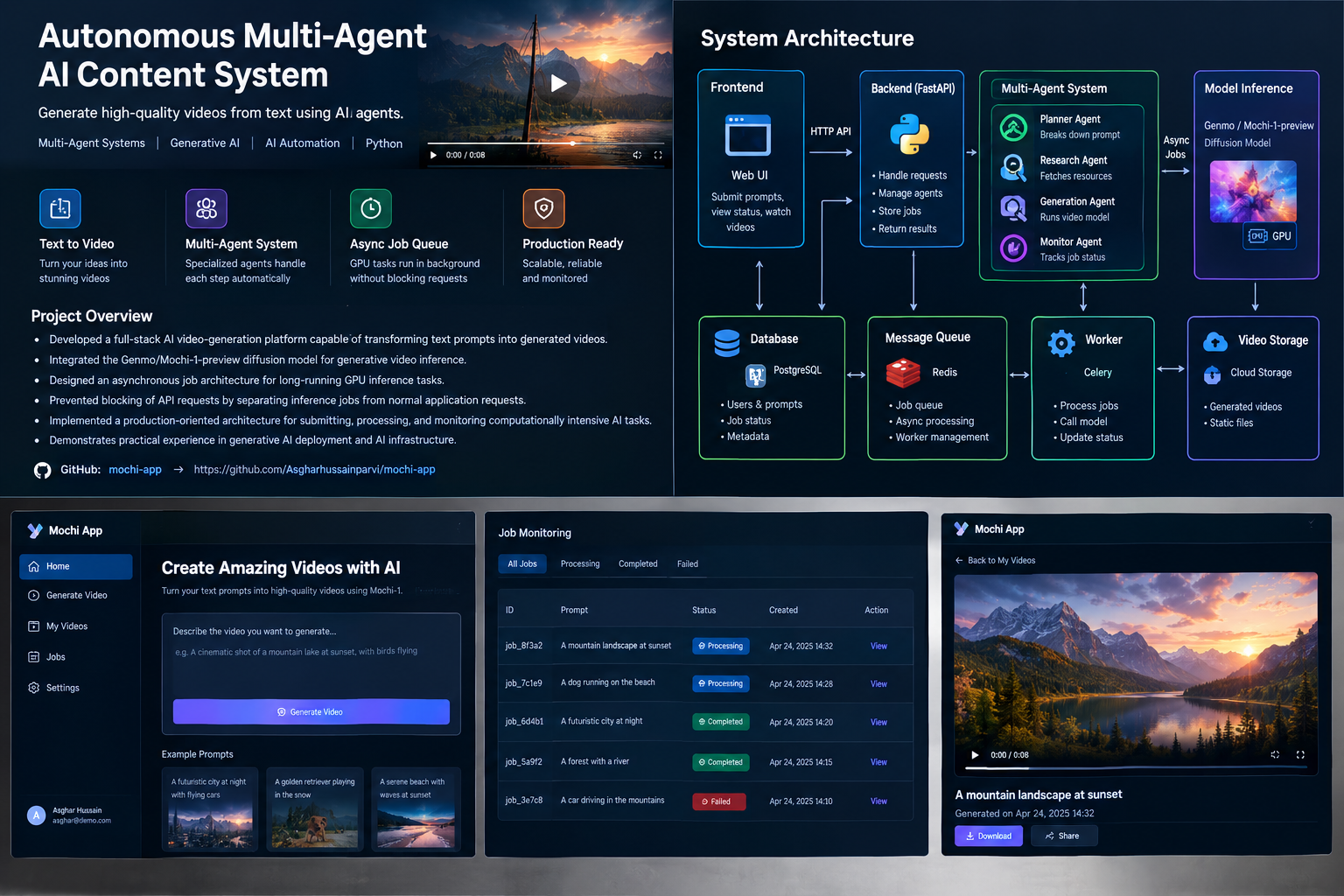The image size is (1344, 896).
Task: Play the hero video with the large play button
Action: (558, 83)
